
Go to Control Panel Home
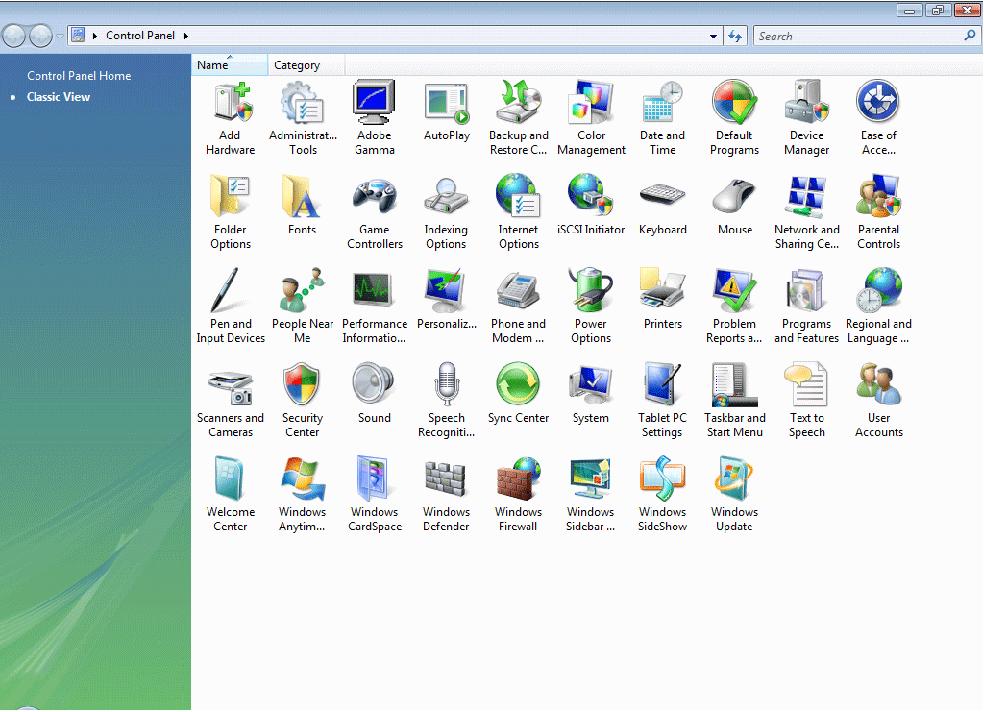pos(79,76)
